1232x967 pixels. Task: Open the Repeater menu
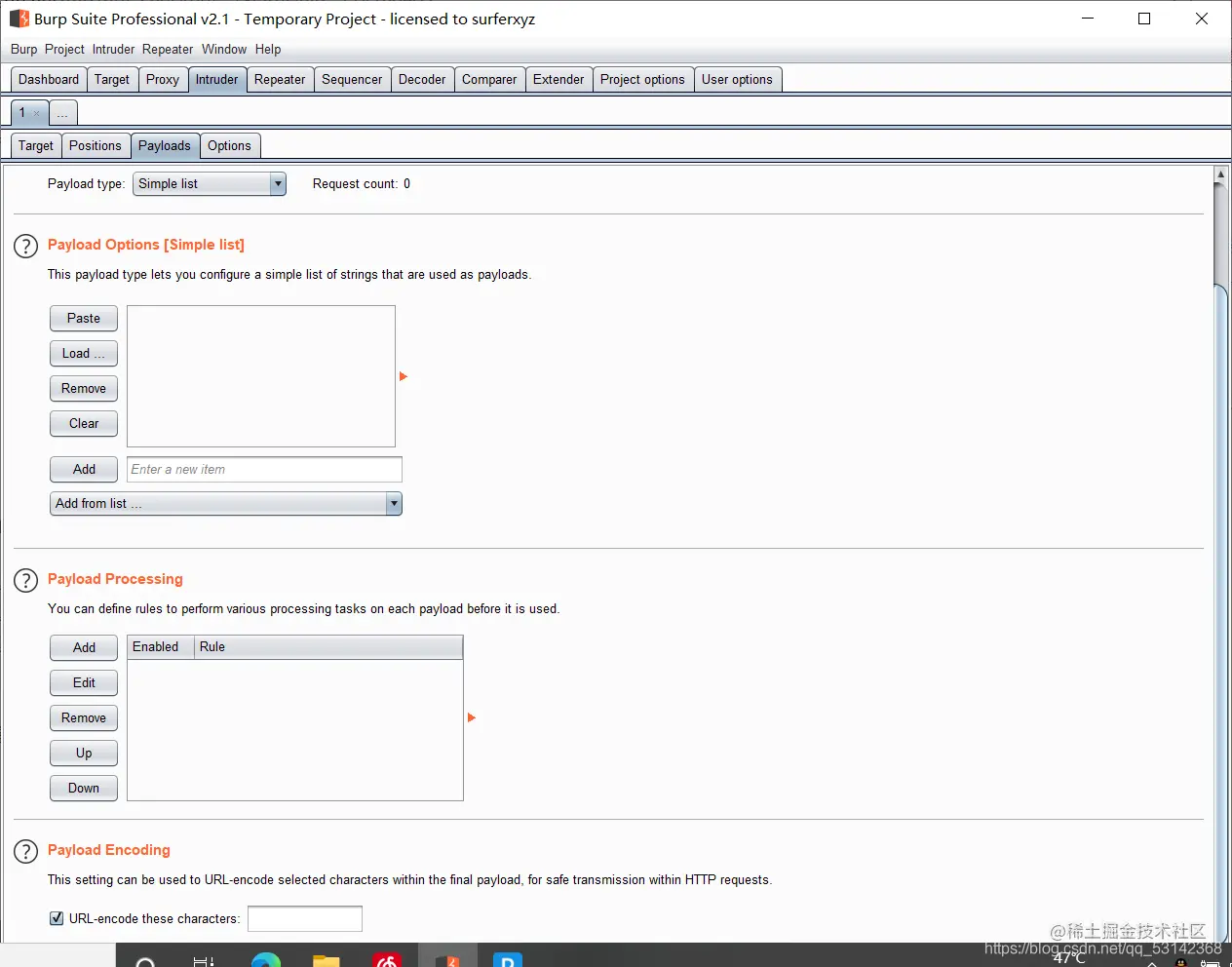[168, 49]
